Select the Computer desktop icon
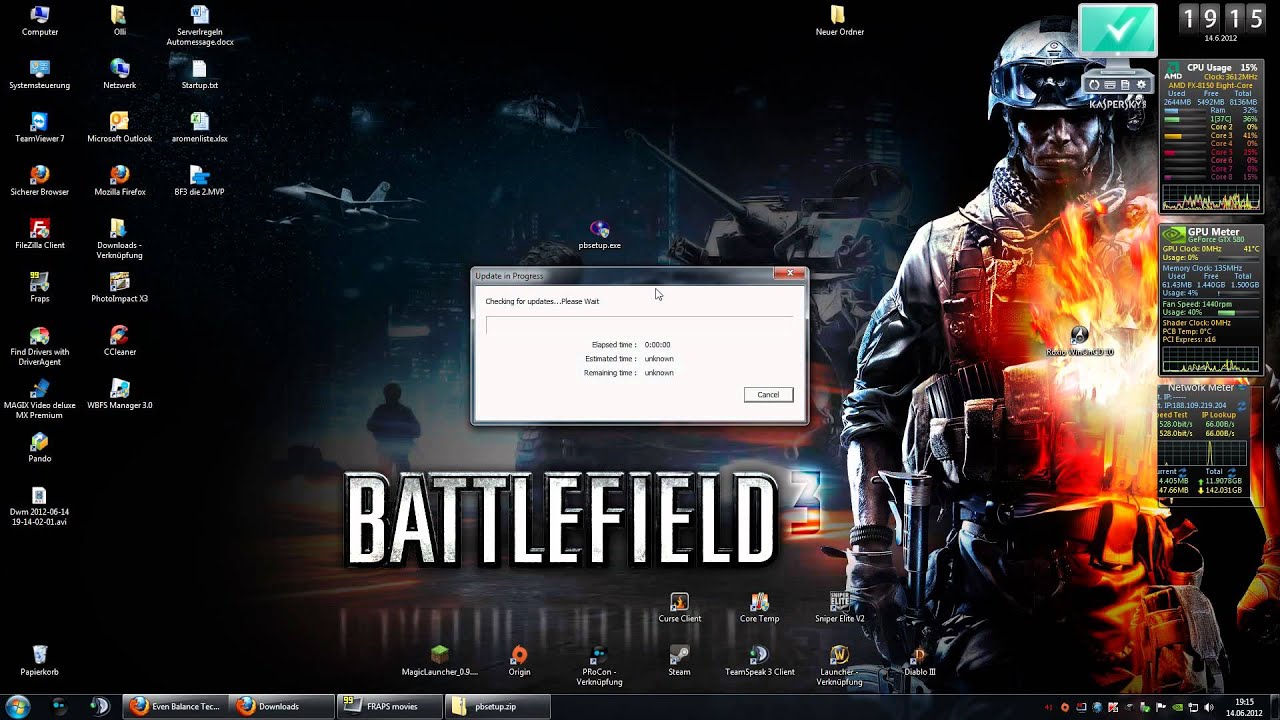 tap(40, 21)
